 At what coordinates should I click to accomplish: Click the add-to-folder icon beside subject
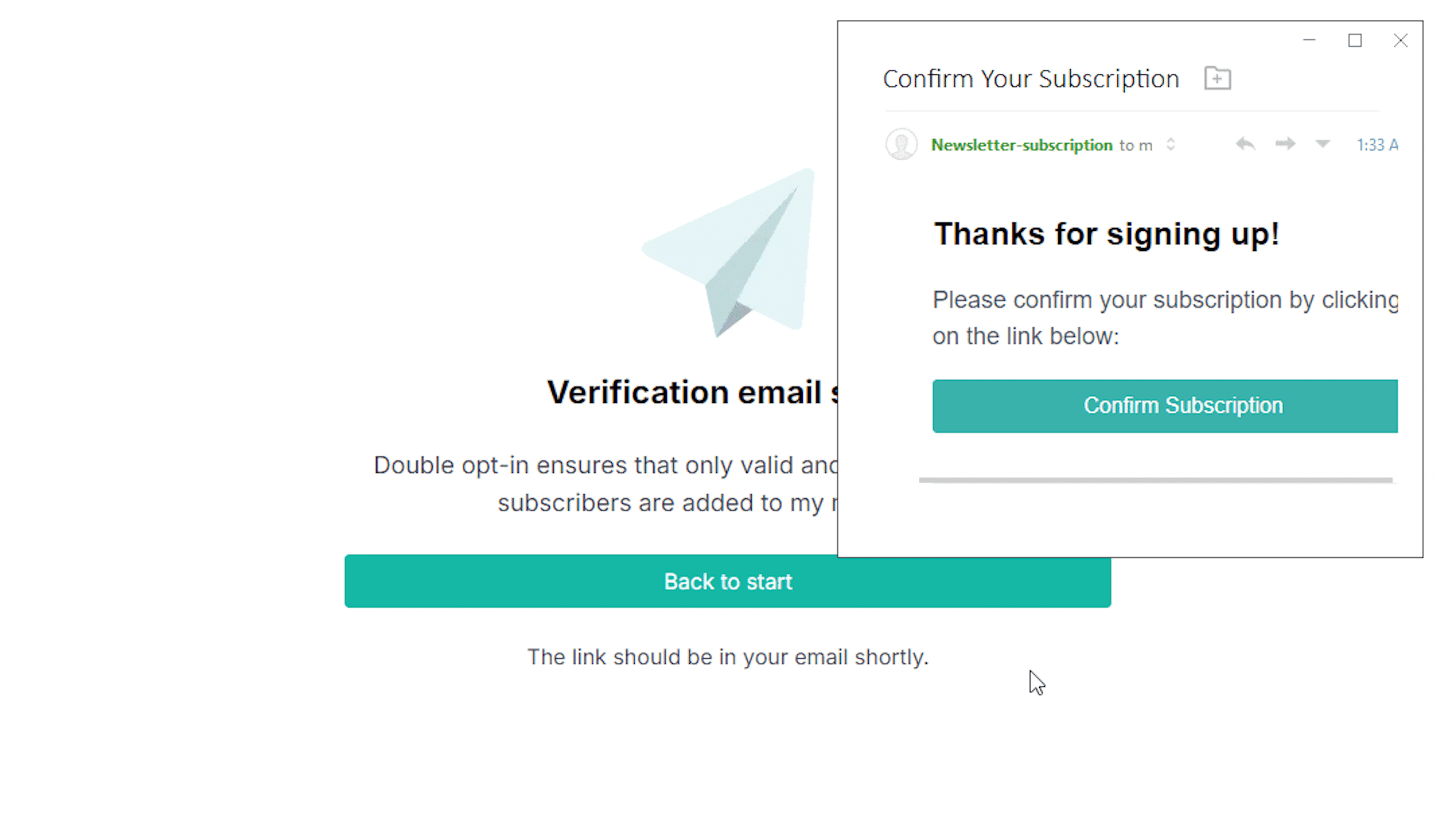click(1216, 78)
